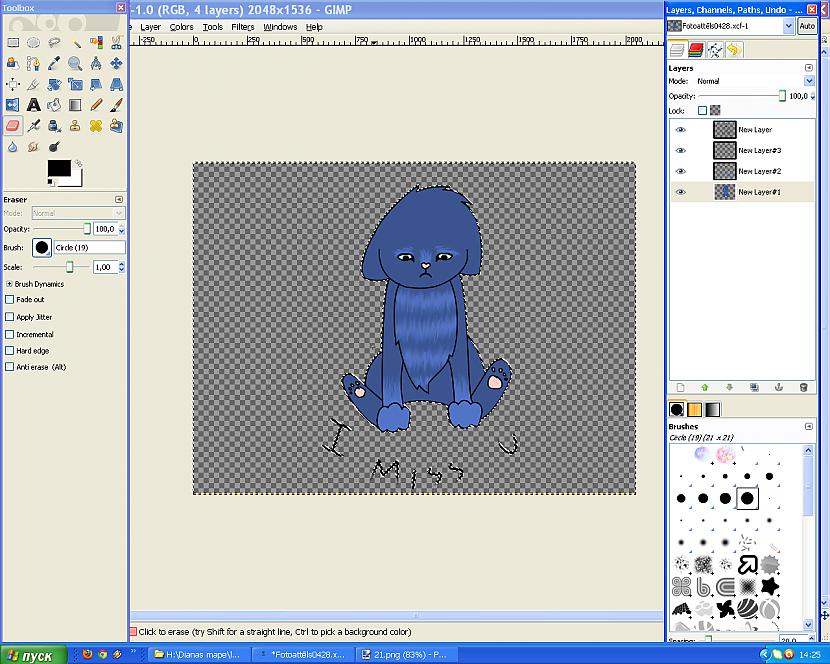Click the black foreground color swatch
Image resolution: width=830 pixels, height=664 pixels.
point(59,168)
